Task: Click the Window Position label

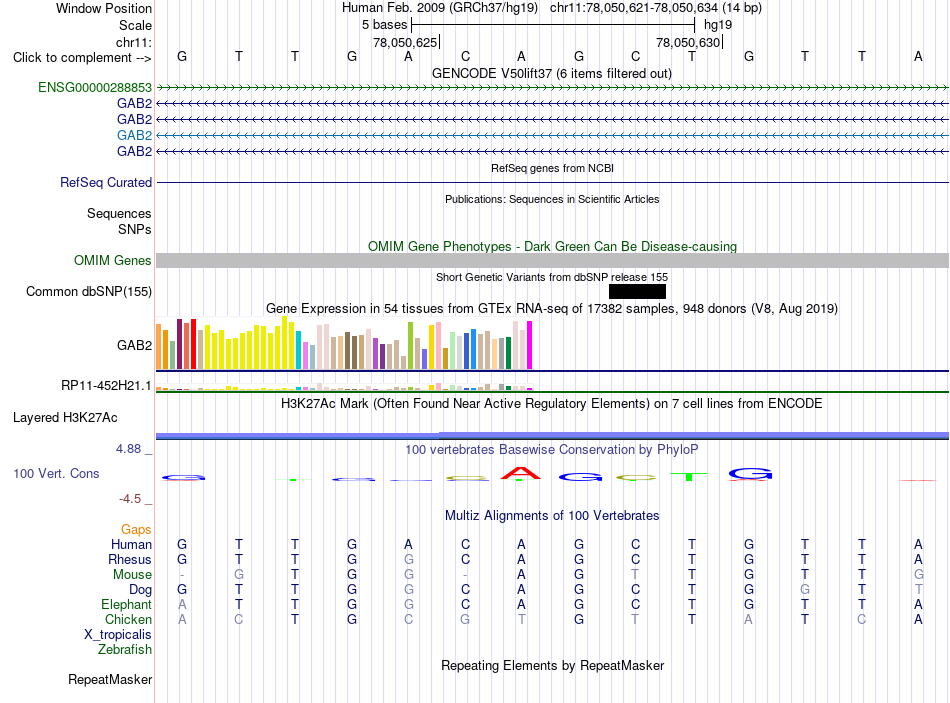Action: (104, 8)
